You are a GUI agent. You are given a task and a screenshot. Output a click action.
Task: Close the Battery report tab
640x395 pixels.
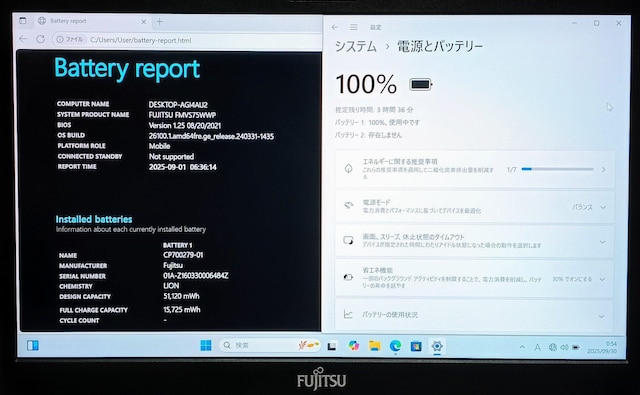tap(144, 22)
